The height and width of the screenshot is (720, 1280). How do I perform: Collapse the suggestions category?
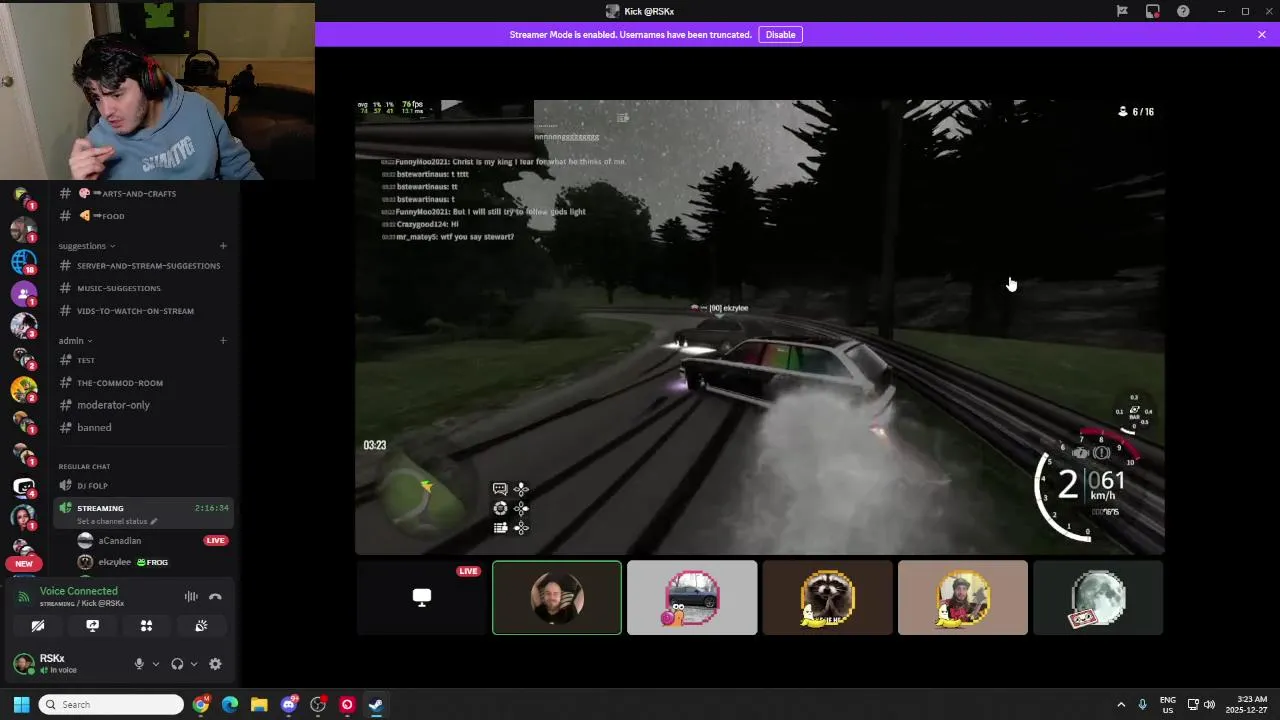click(x=87, y=246)
